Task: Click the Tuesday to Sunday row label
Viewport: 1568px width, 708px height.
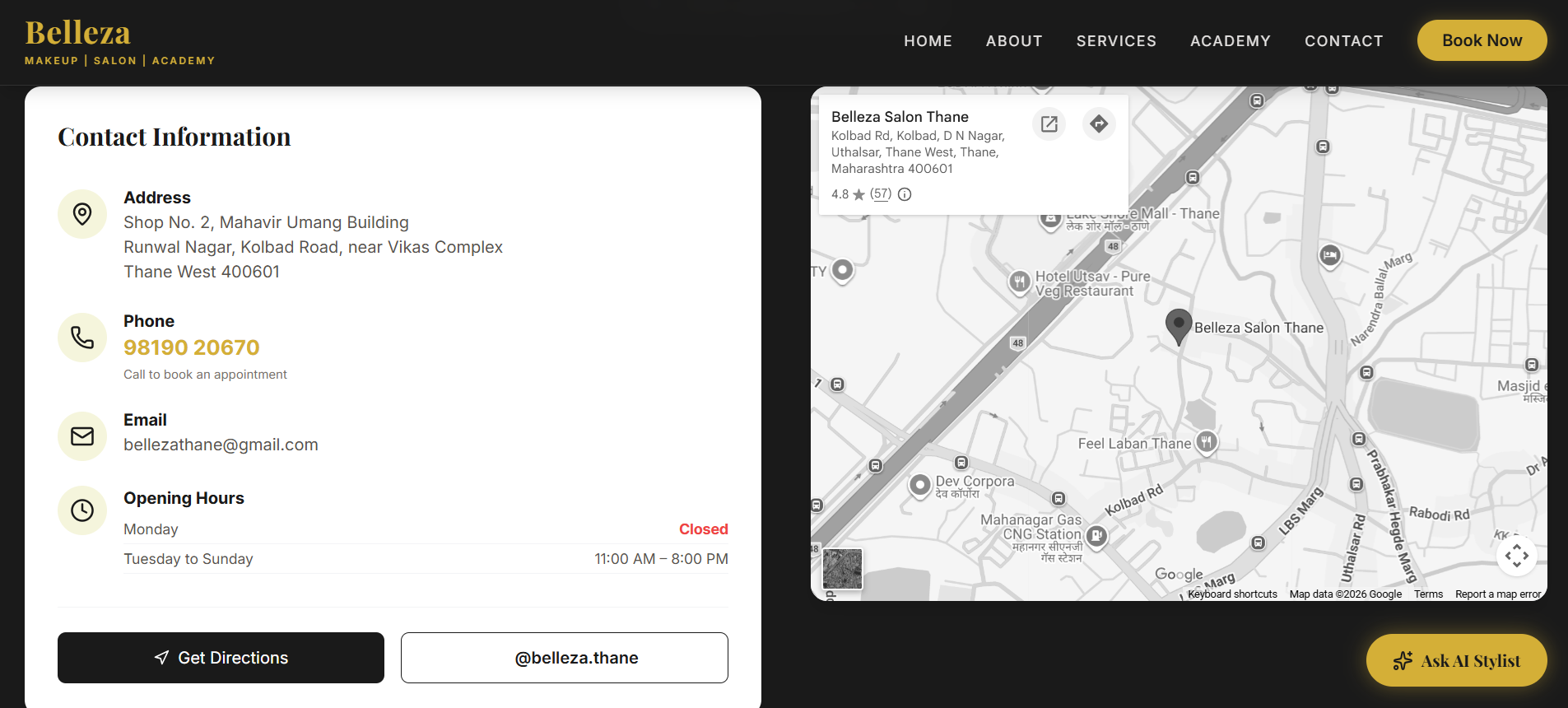Action: pos(188,559)
